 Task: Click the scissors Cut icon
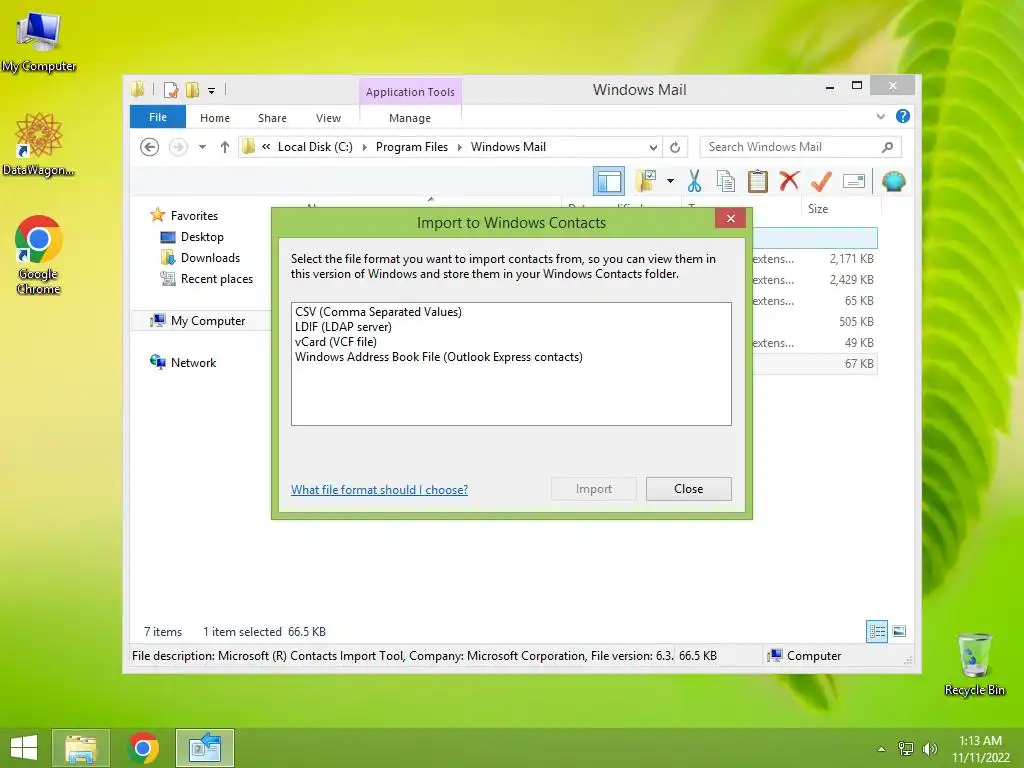pos(694,181)
